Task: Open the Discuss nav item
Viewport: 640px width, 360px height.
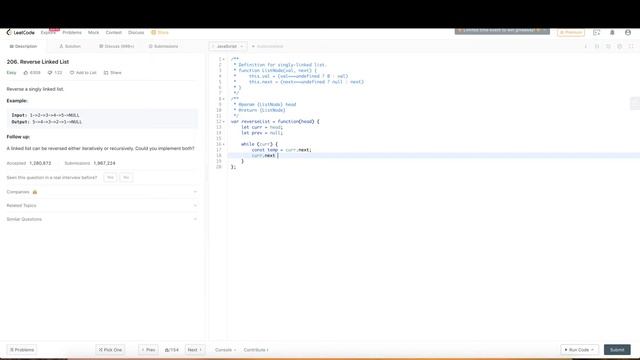Action: [x=136, y=32]
